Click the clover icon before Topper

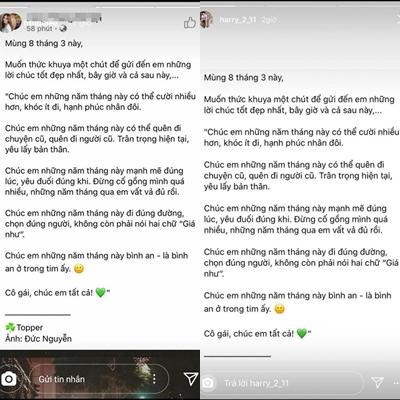[10, 327]
